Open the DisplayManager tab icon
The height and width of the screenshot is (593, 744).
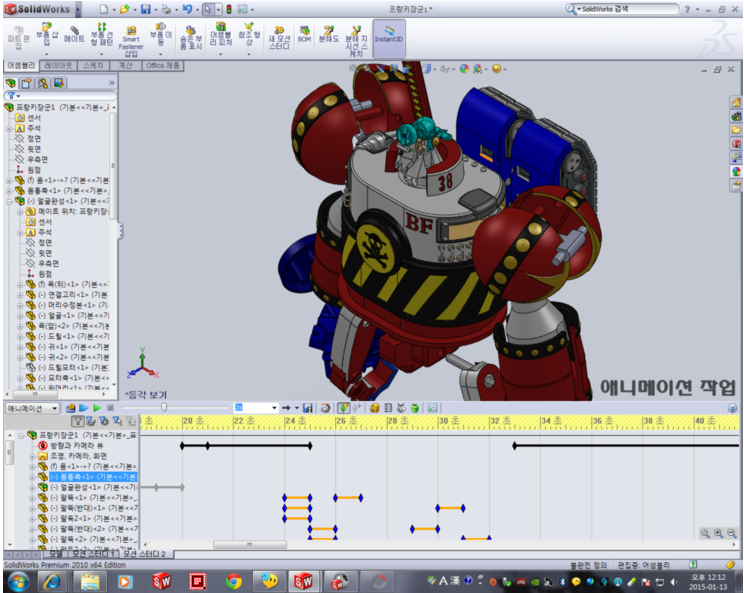[59, 83]
